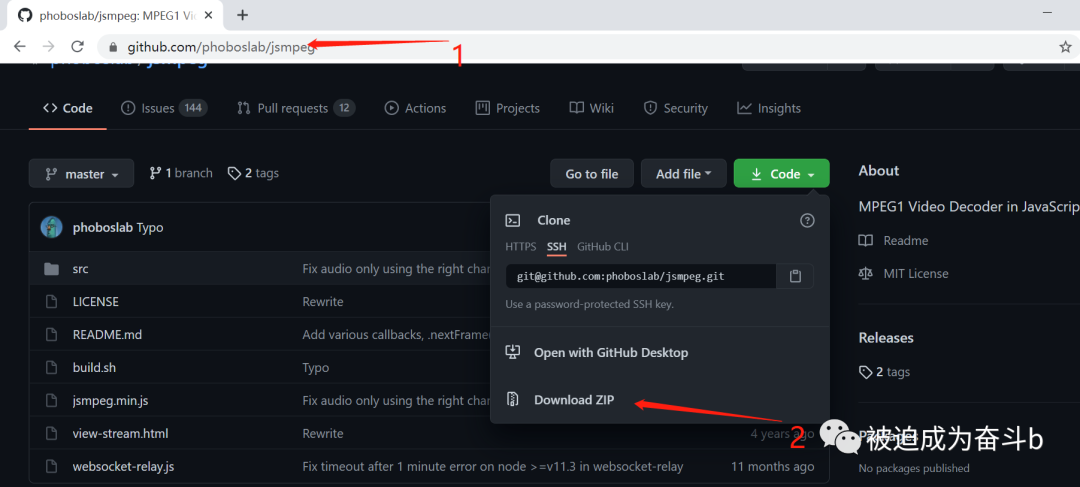
Task: Click the view-stream.html file icon
Action: click(51, 433)
